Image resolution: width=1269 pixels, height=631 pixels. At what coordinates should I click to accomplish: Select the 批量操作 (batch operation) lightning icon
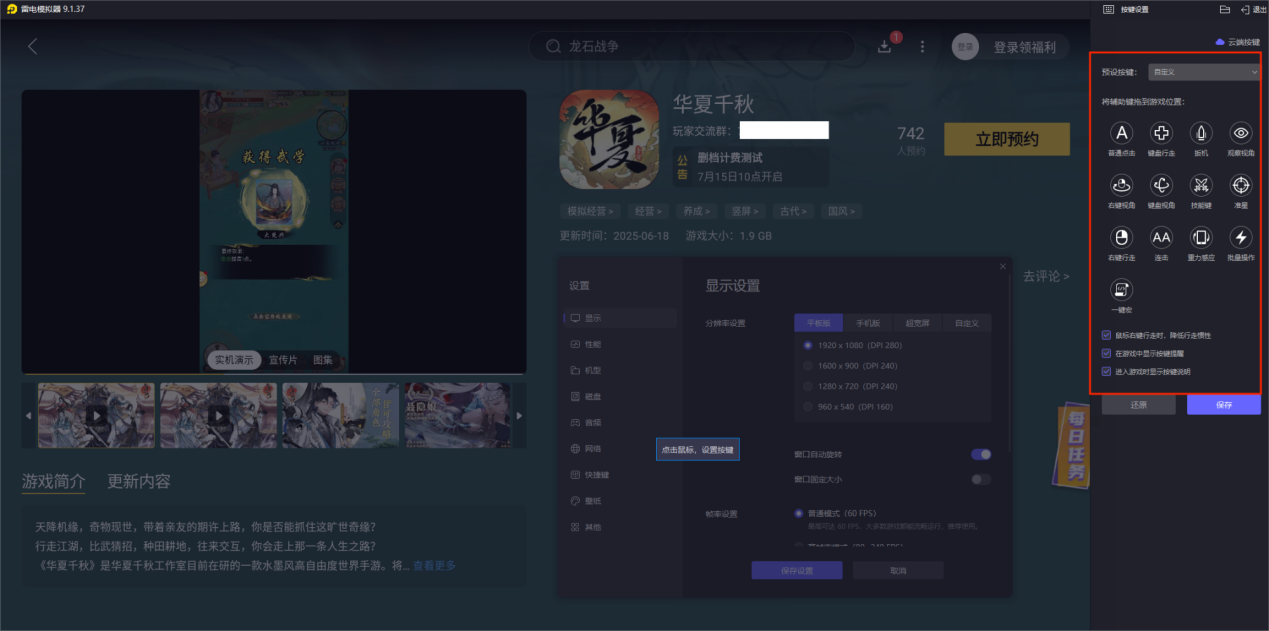tap(1241, 237)
